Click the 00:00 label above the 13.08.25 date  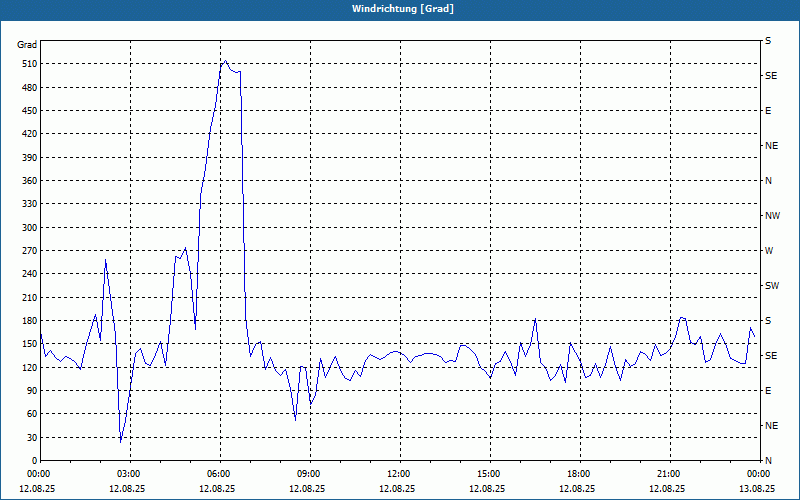pyautogui.click(x=758, y=474)
